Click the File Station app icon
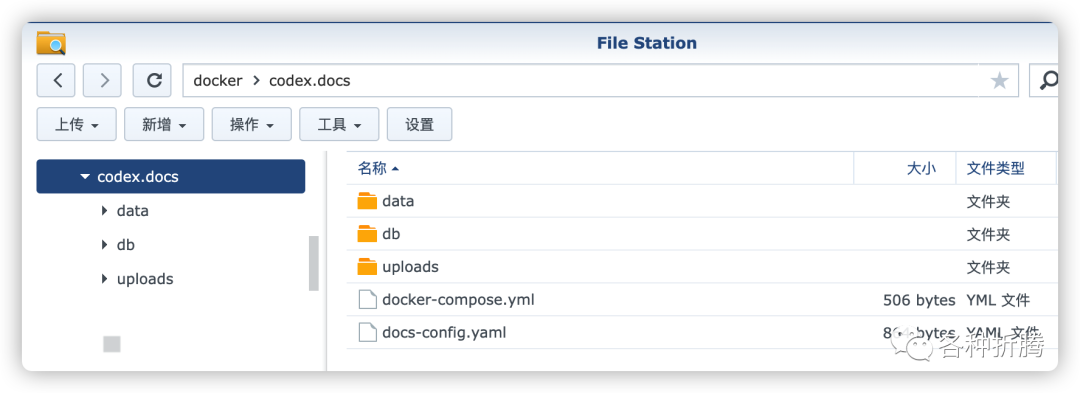 pyautogui.click(x=51, y=43)
